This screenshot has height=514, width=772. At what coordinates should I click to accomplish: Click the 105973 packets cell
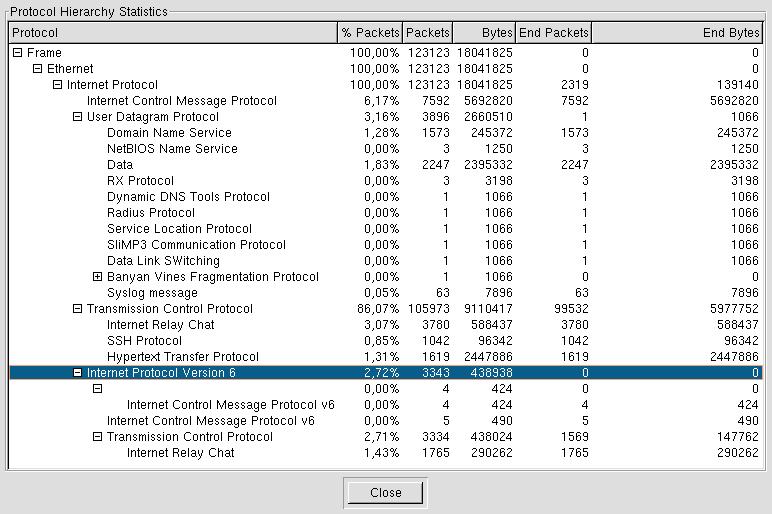tap(429, 309)
